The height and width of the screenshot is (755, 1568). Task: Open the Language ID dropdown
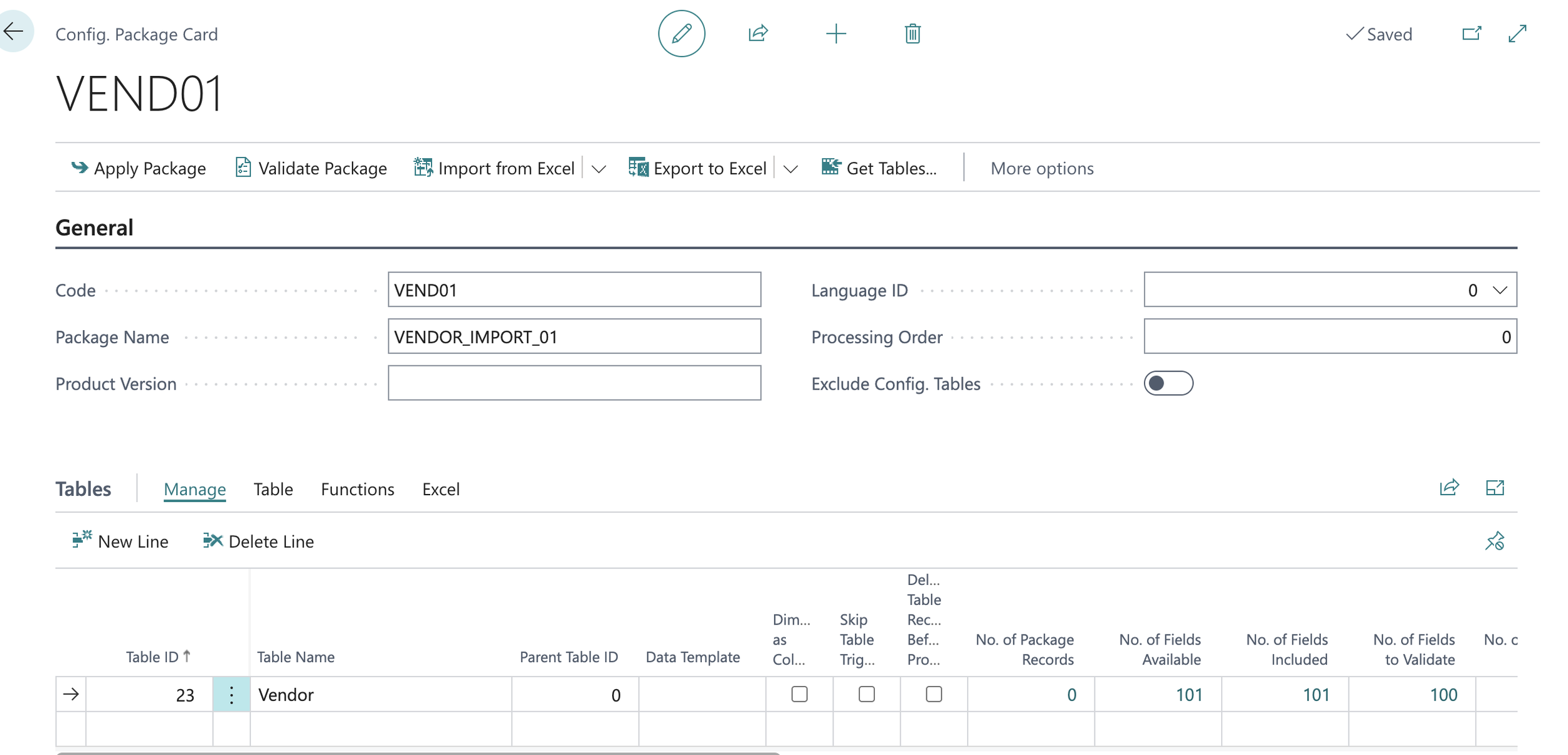pos(1500,290)
